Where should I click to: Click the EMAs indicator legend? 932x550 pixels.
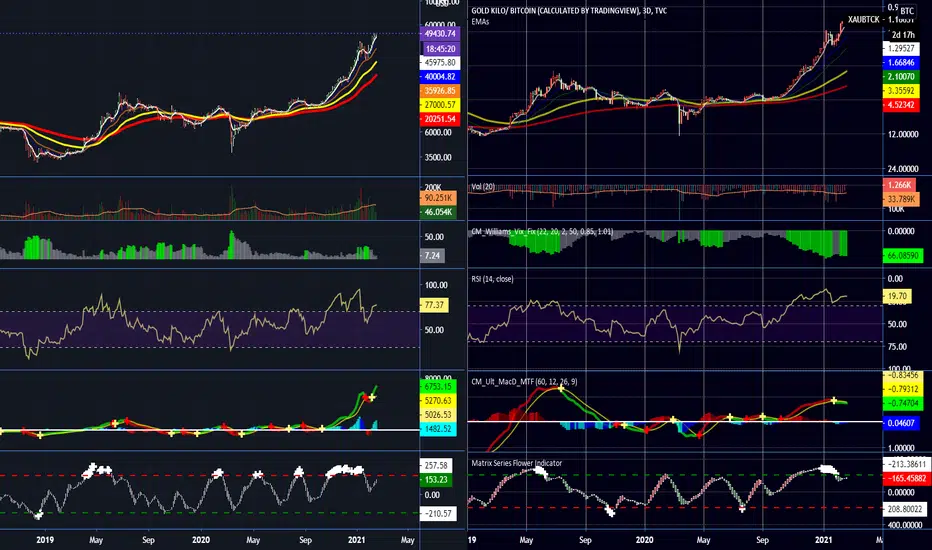pyautogui.click(x=480, y=21)
